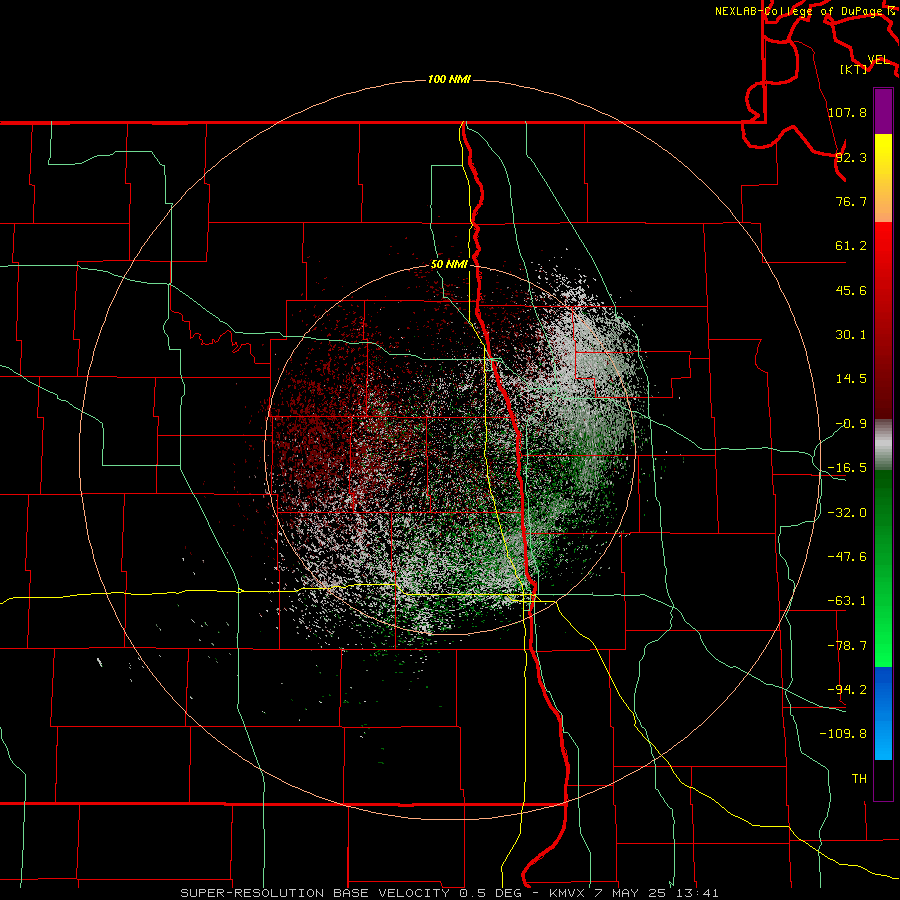The image size is (900, 900).
Task: Click the 30.1 velocity scale value
Action: tap(851, 335)
